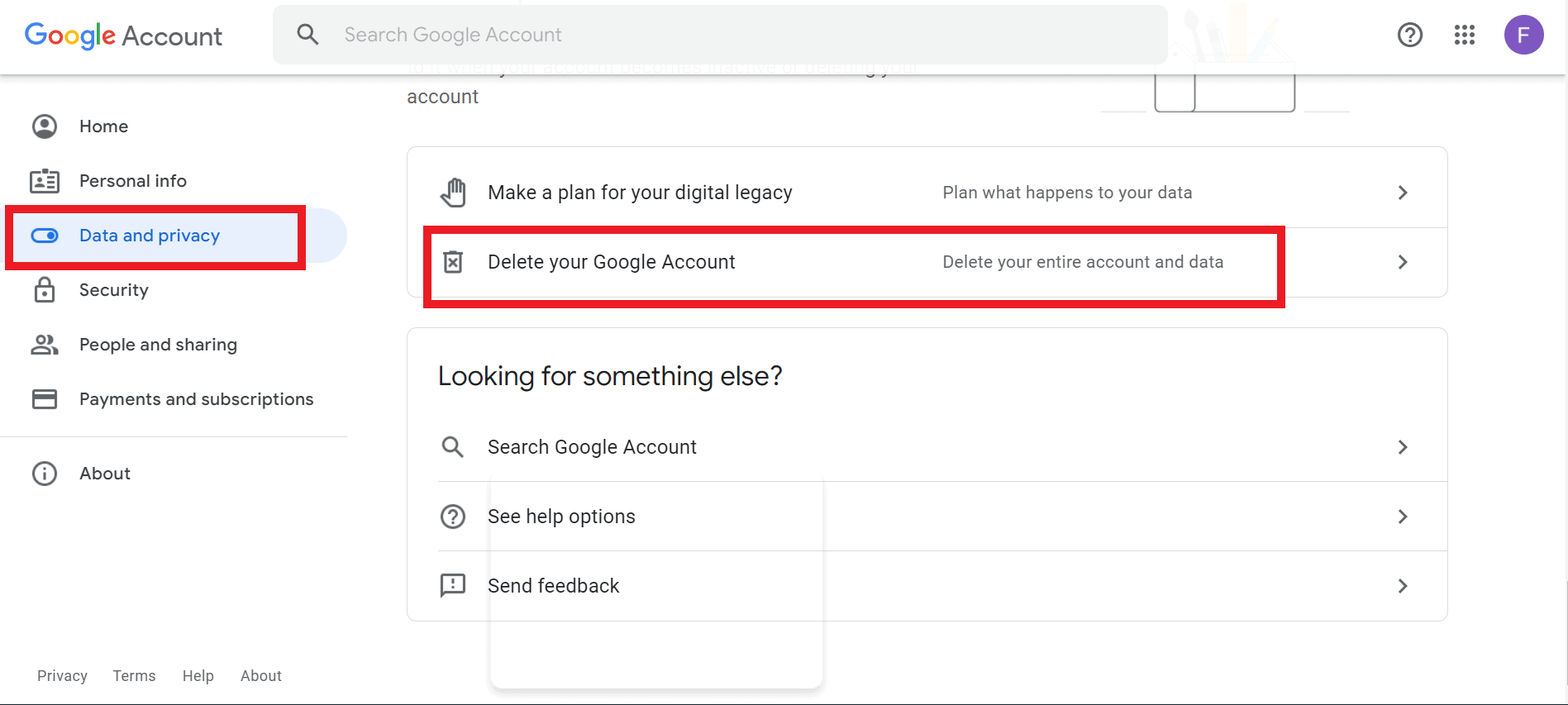Open the chevron on Send feedback row
Screen dimensions: 1568x705
pos(1403,586)
